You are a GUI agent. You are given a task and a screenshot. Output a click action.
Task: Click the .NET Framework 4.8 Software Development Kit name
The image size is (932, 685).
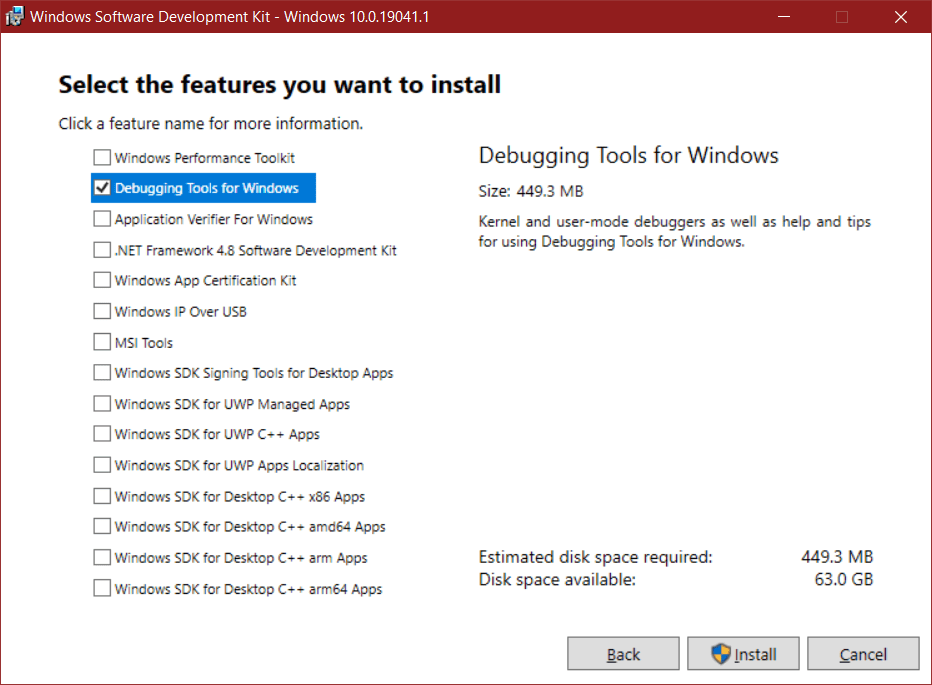(x=256, y=250)
